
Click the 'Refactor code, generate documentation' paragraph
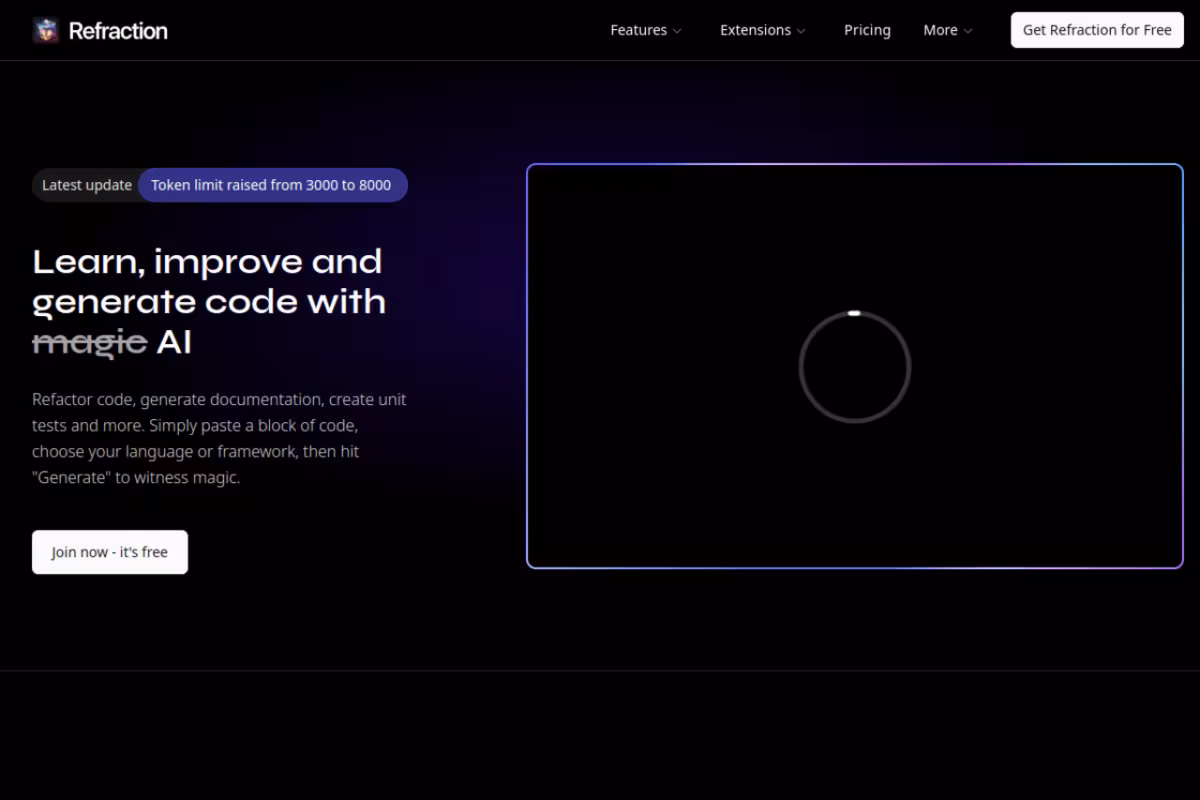pyautogui.click(x=219, y=438)
